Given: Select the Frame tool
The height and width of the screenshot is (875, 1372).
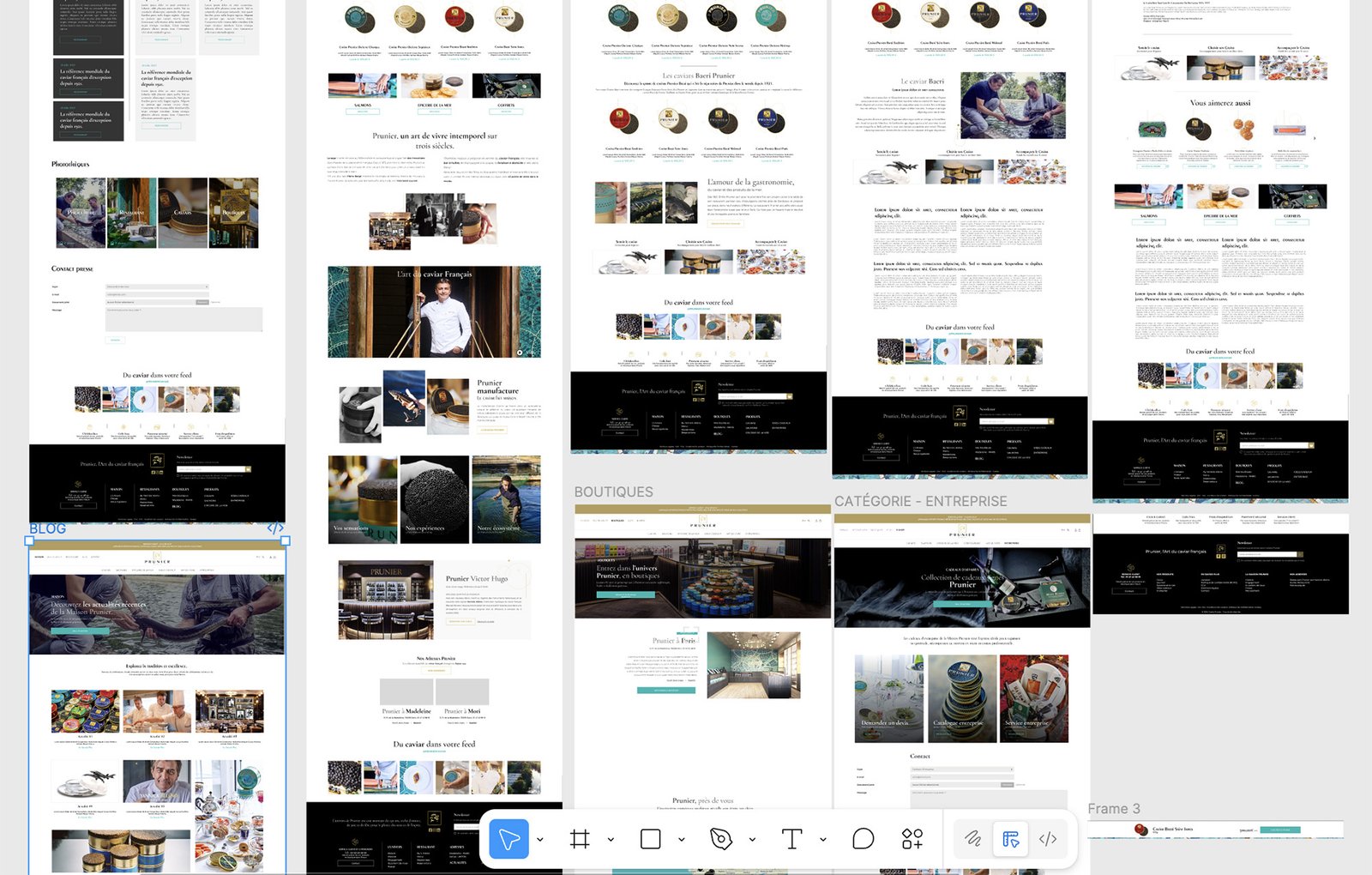Looking at the screenshot, I should pyautogui.click(x=580, y=839).
